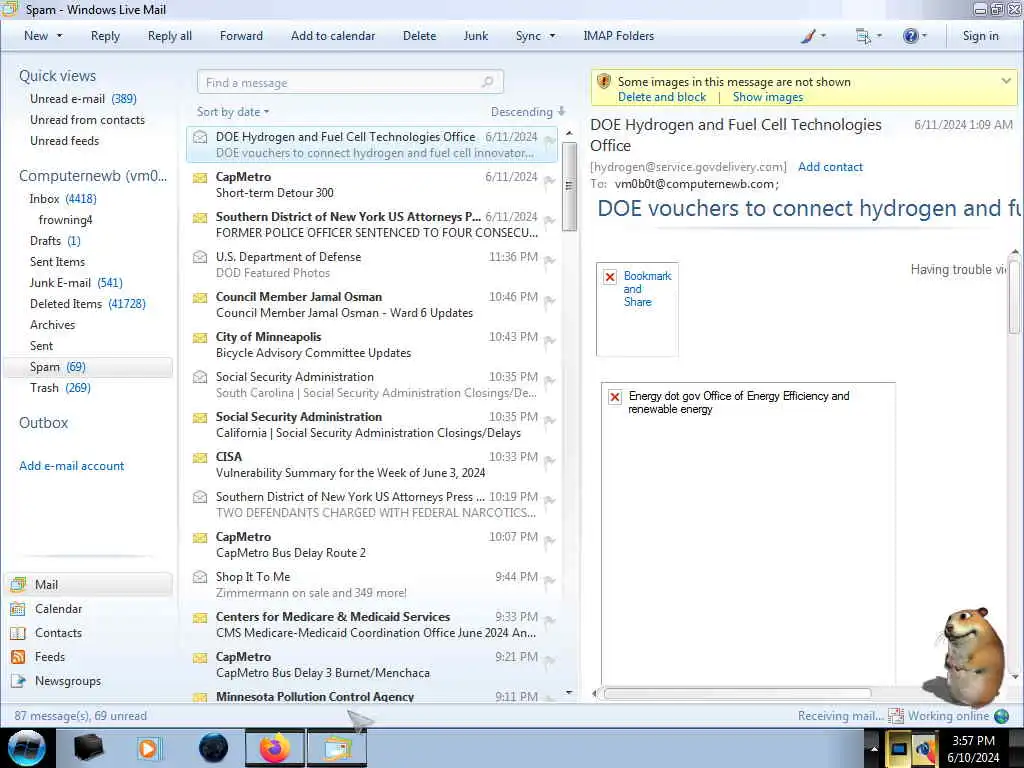The image size is (1024, 768).
Task: Click the broken image icon for Energy dot gov
Action: point(615,397)
